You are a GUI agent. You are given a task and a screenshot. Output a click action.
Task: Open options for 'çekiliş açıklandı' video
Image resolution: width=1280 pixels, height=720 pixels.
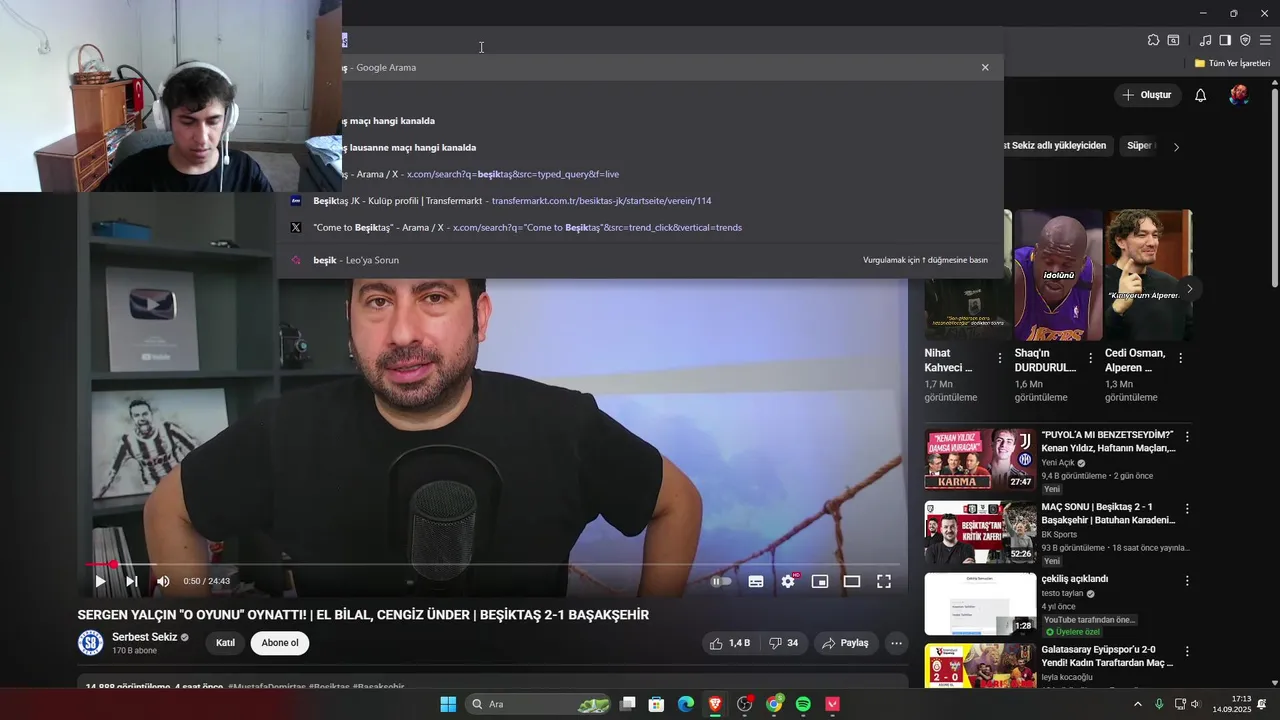point(1187,581)
